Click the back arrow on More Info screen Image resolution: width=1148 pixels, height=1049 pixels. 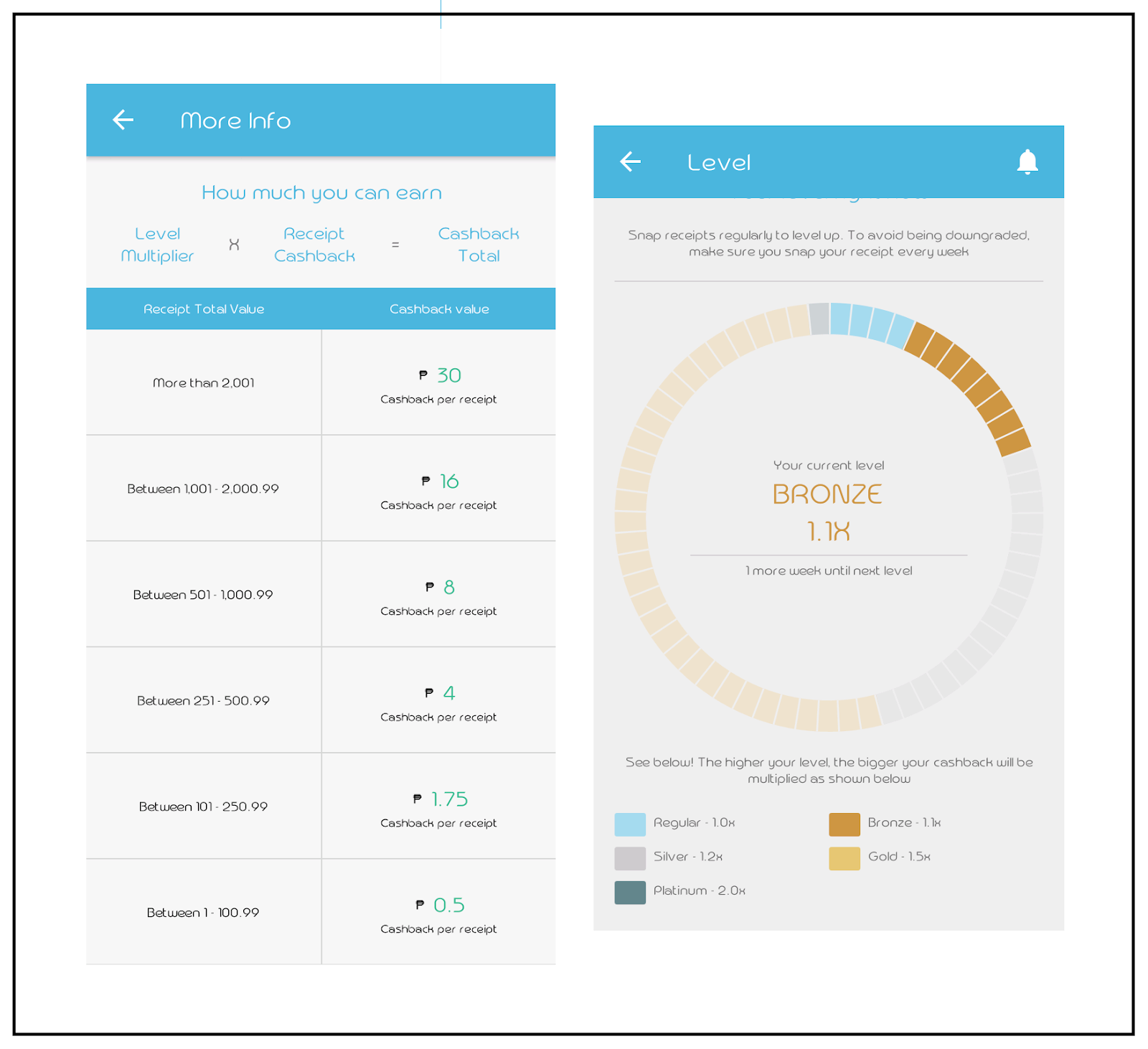point(122,120)
